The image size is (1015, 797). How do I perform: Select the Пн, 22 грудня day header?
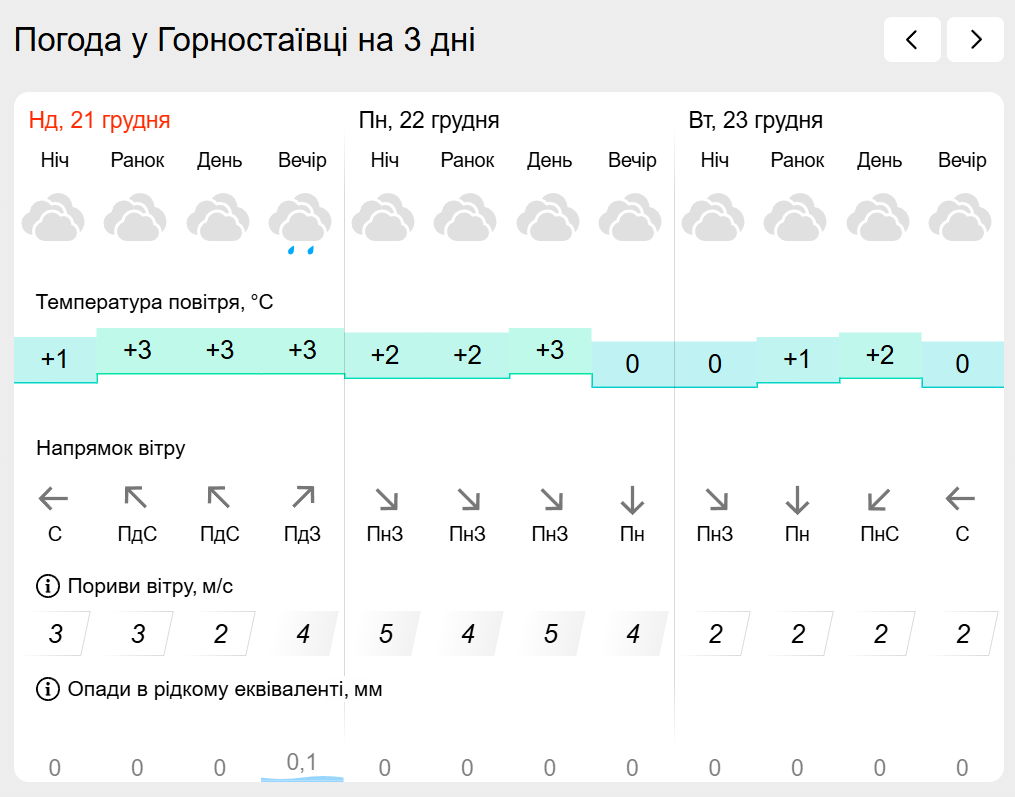click(x=429, y=121)
